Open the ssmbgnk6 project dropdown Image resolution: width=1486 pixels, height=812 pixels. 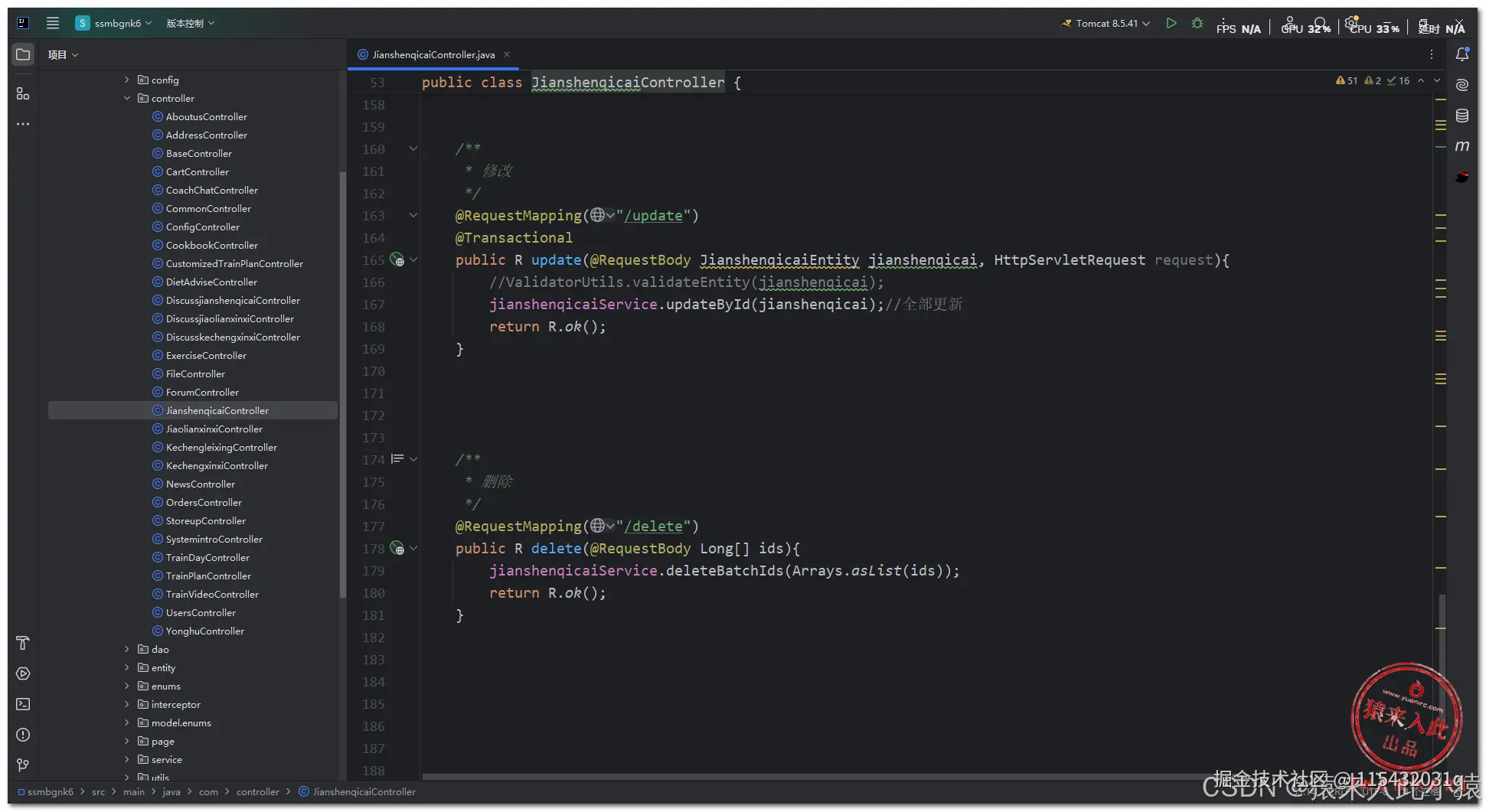113,23
